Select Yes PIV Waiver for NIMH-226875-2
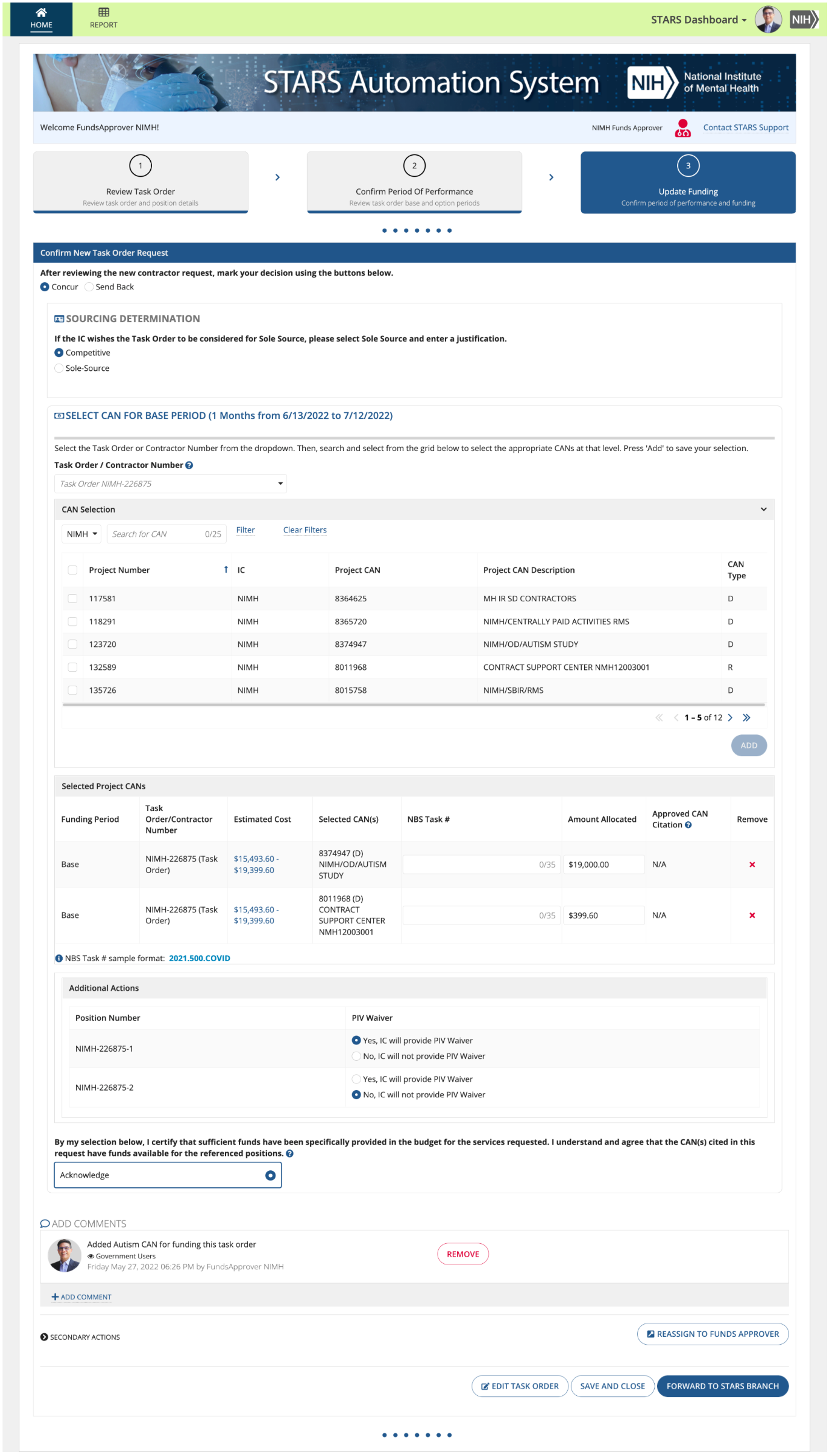The height and width of the screenshot is (1456, 833). coord(356,1079)
